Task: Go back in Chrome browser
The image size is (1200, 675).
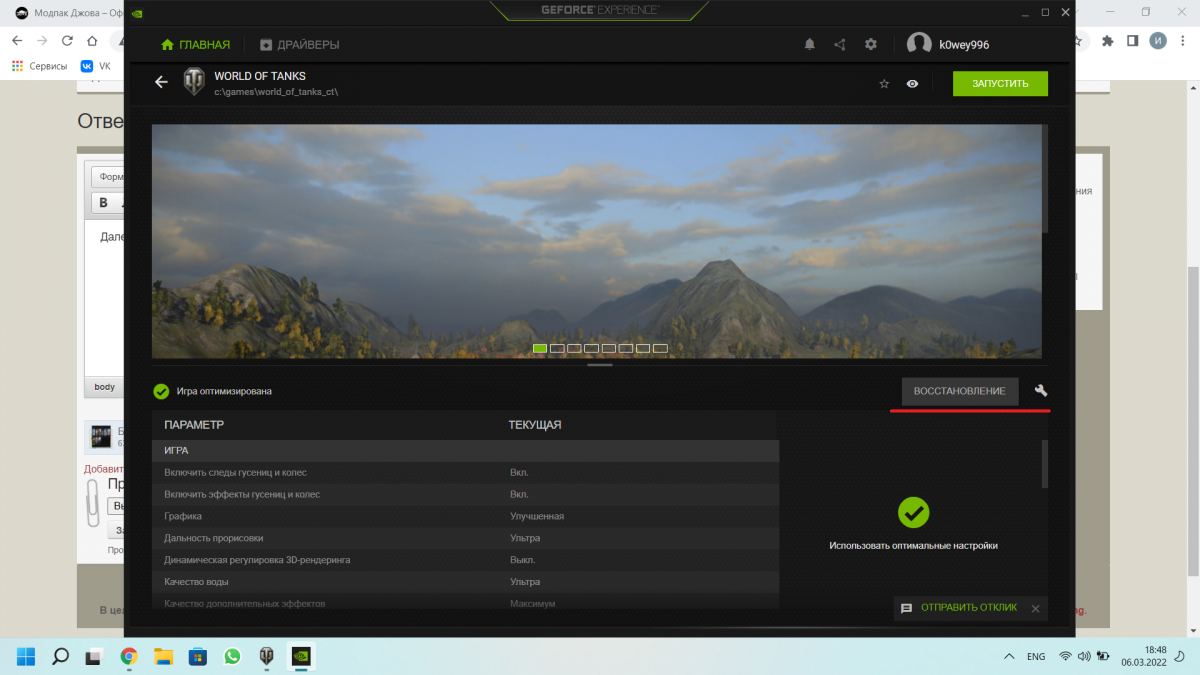Action: click(17, 41)
